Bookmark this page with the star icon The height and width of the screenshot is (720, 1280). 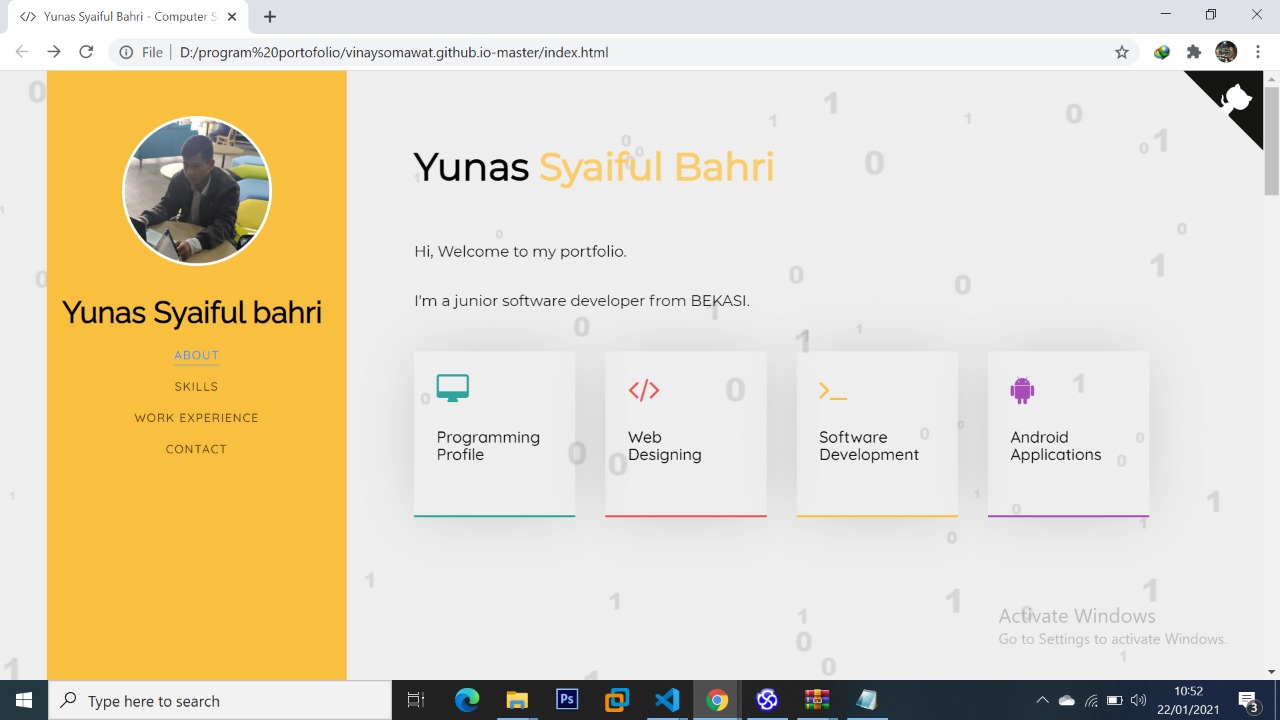point(1122,52)
